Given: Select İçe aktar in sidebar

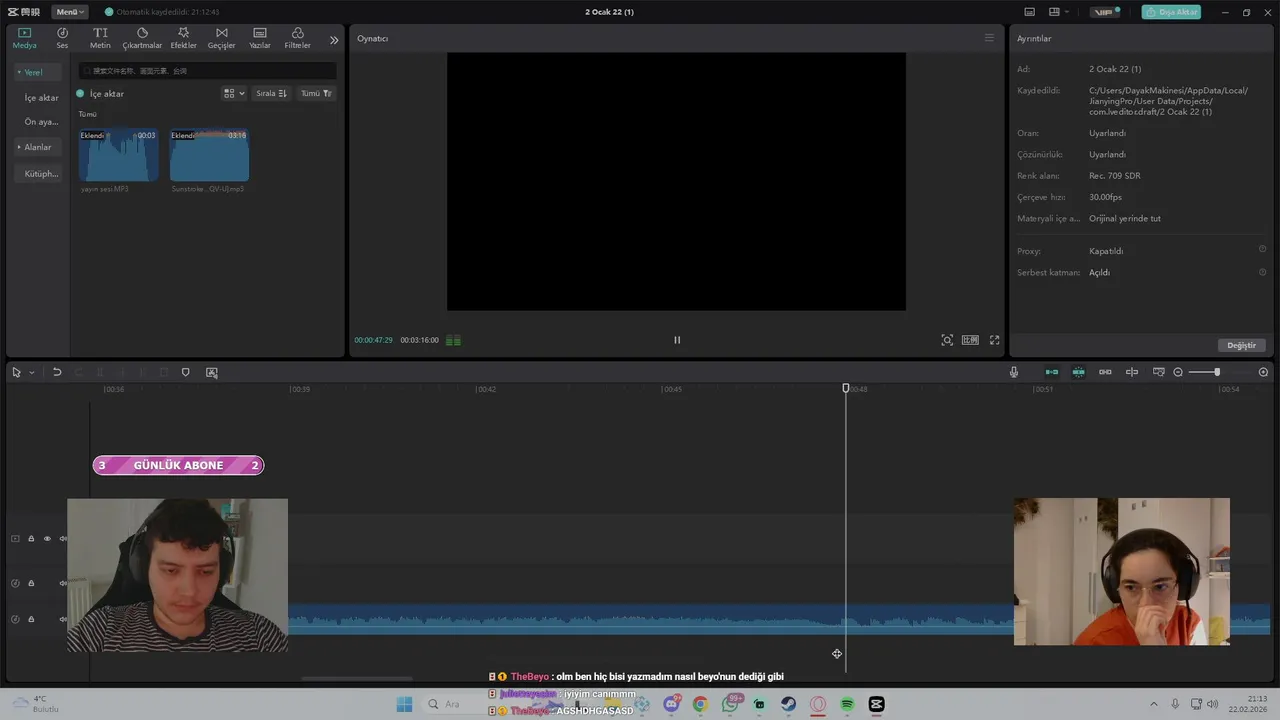Looking at the screenshot, I should pyautogui.click(x=41, y=98).
